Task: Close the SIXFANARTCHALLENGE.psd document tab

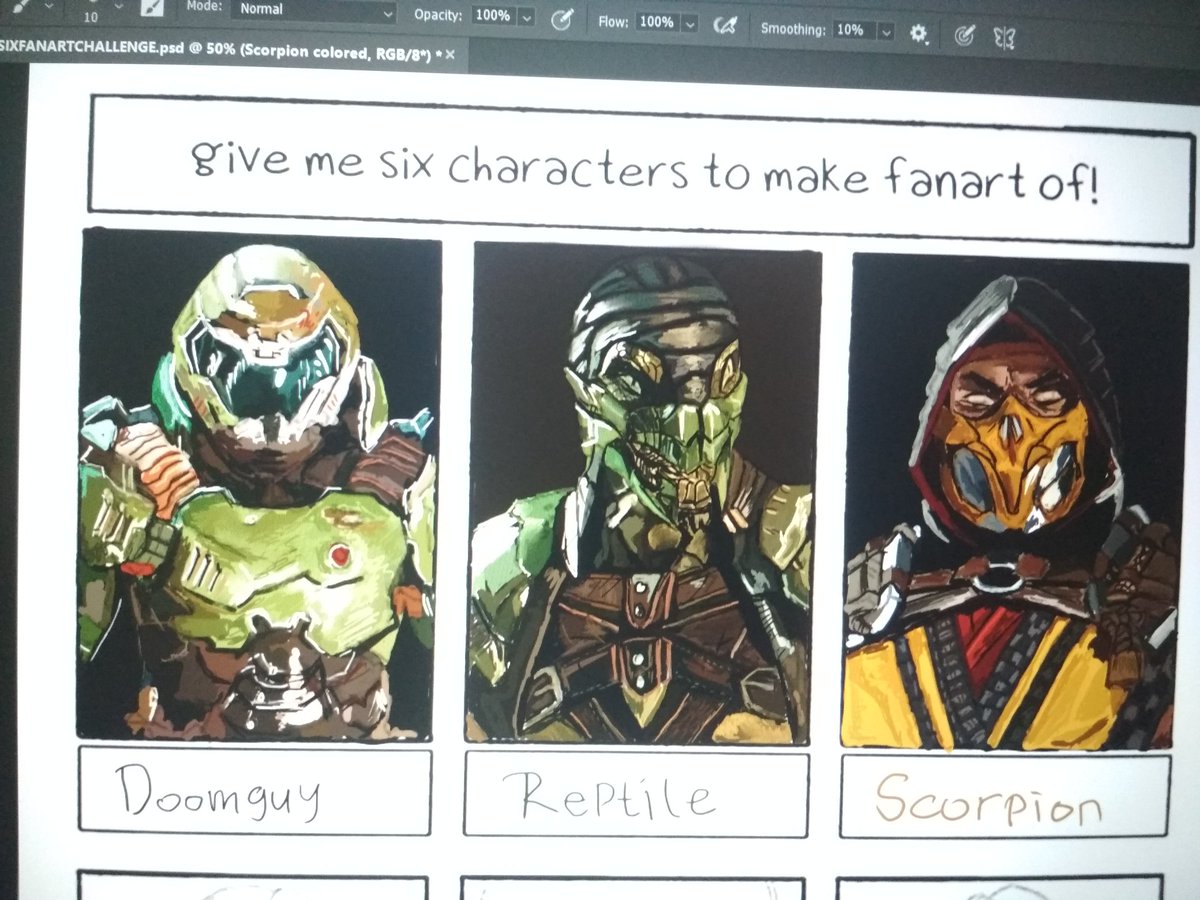Action: [449, 55]
